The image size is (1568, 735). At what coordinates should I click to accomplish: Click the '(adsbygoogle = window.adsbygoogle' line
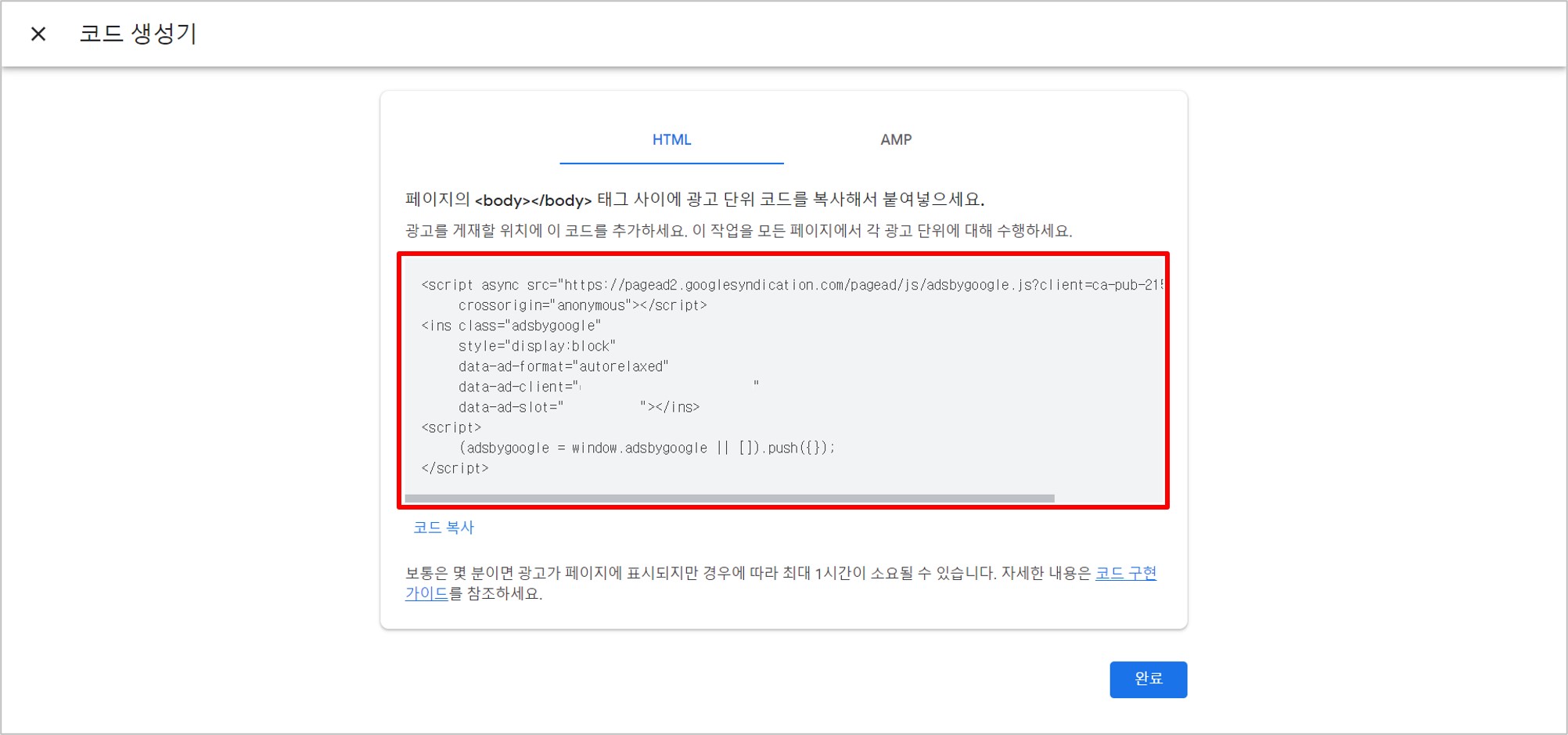point(647,448)
